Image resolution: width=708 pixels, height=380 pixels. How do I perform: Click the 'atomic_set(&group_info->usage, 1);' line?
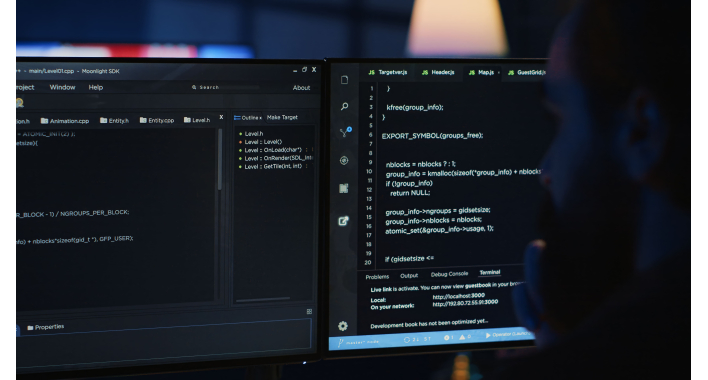439,230
